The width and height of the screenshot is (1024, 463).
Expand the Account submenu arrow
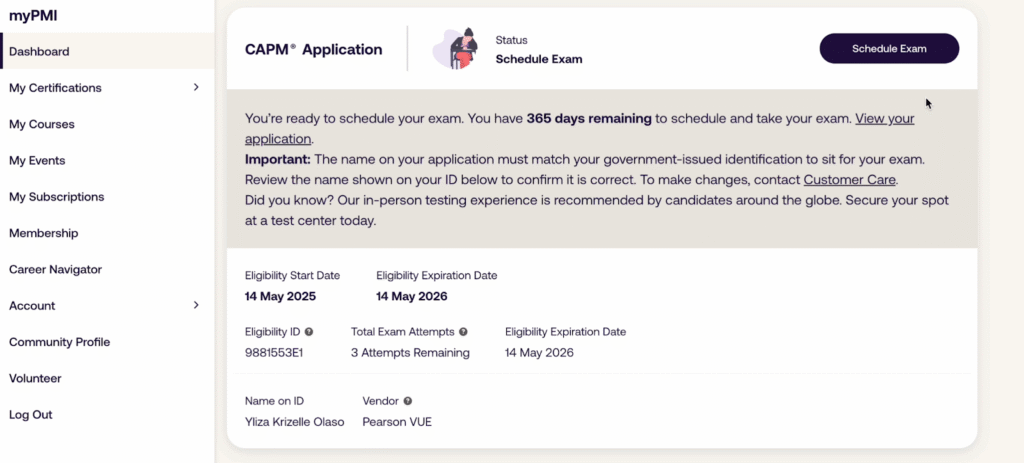point(196,306)
